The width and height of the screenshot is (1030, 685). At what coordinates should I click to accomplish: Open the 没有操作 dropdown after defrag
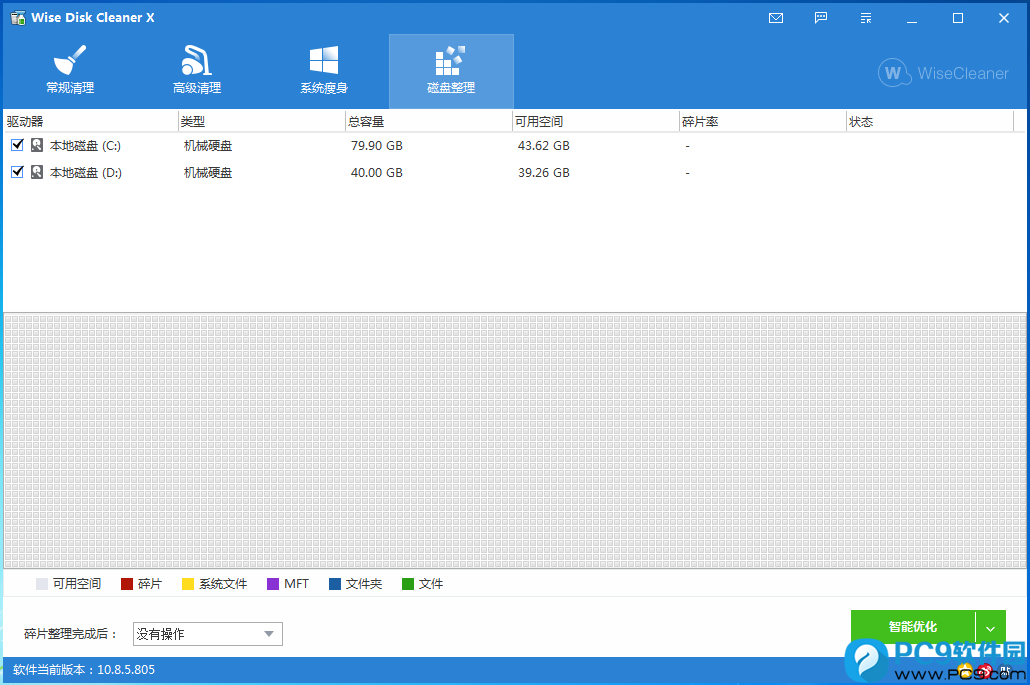click(208, 634)
